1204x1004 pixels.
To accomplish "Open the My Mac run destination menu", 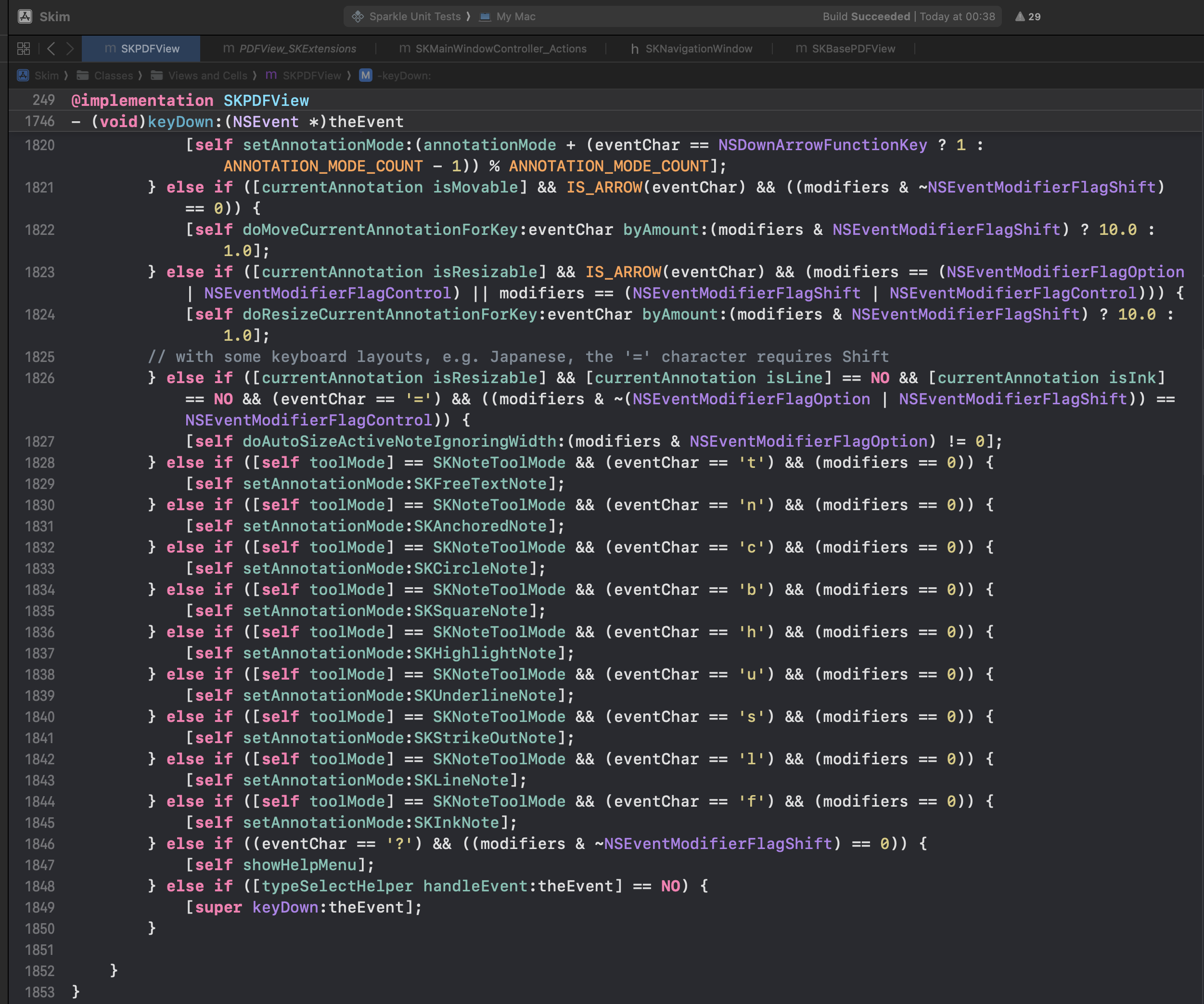I will (515, 17).
